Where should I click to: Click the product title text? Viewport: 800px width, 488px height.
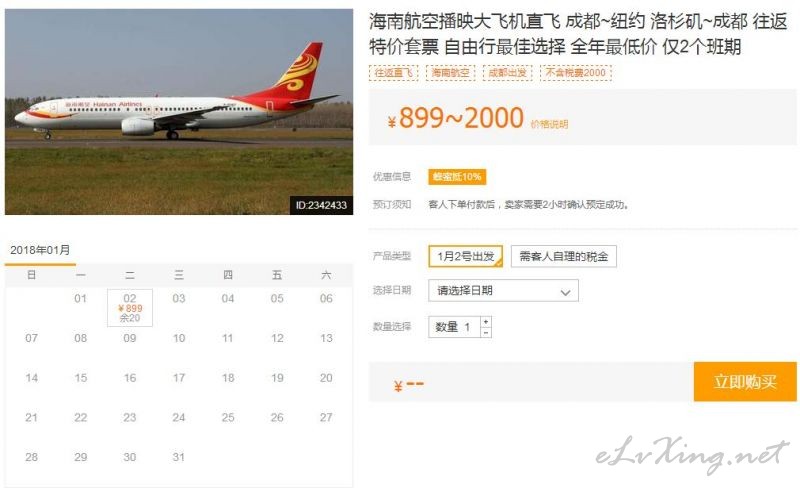578,34
